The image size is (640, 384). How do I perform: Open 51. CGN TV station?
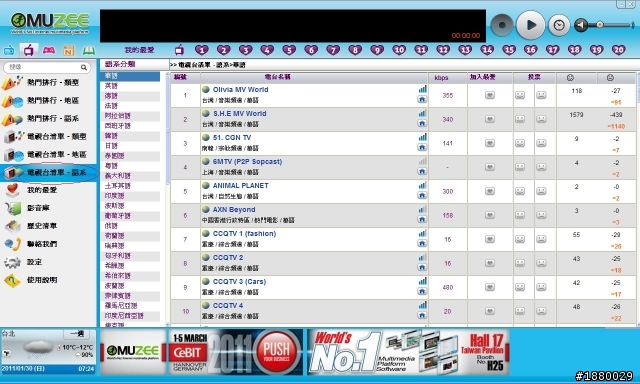click(232, 138)
